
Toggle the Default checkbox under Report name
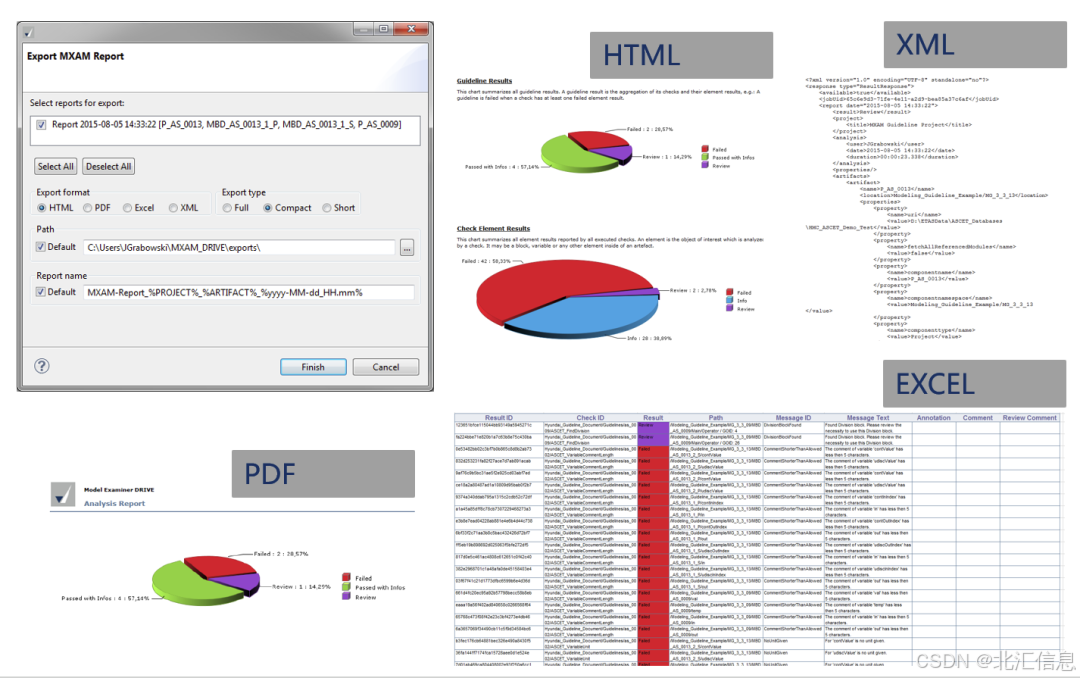(x=41, y=292)
